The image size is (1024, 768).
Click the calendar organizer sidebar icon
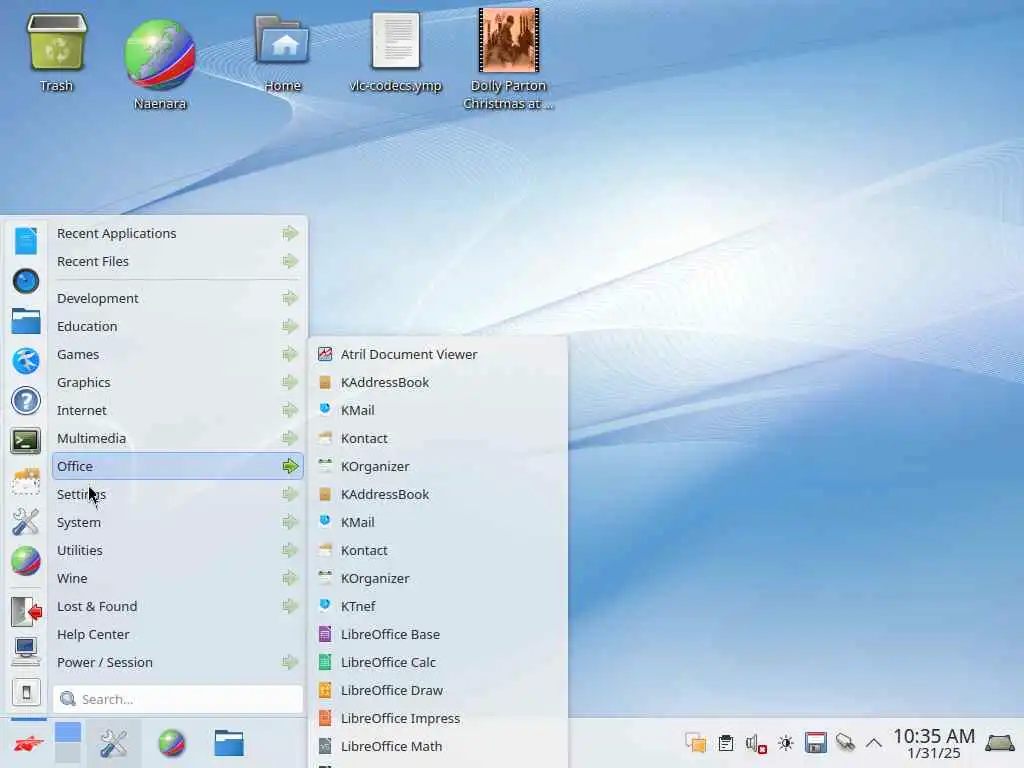(26, 481)
